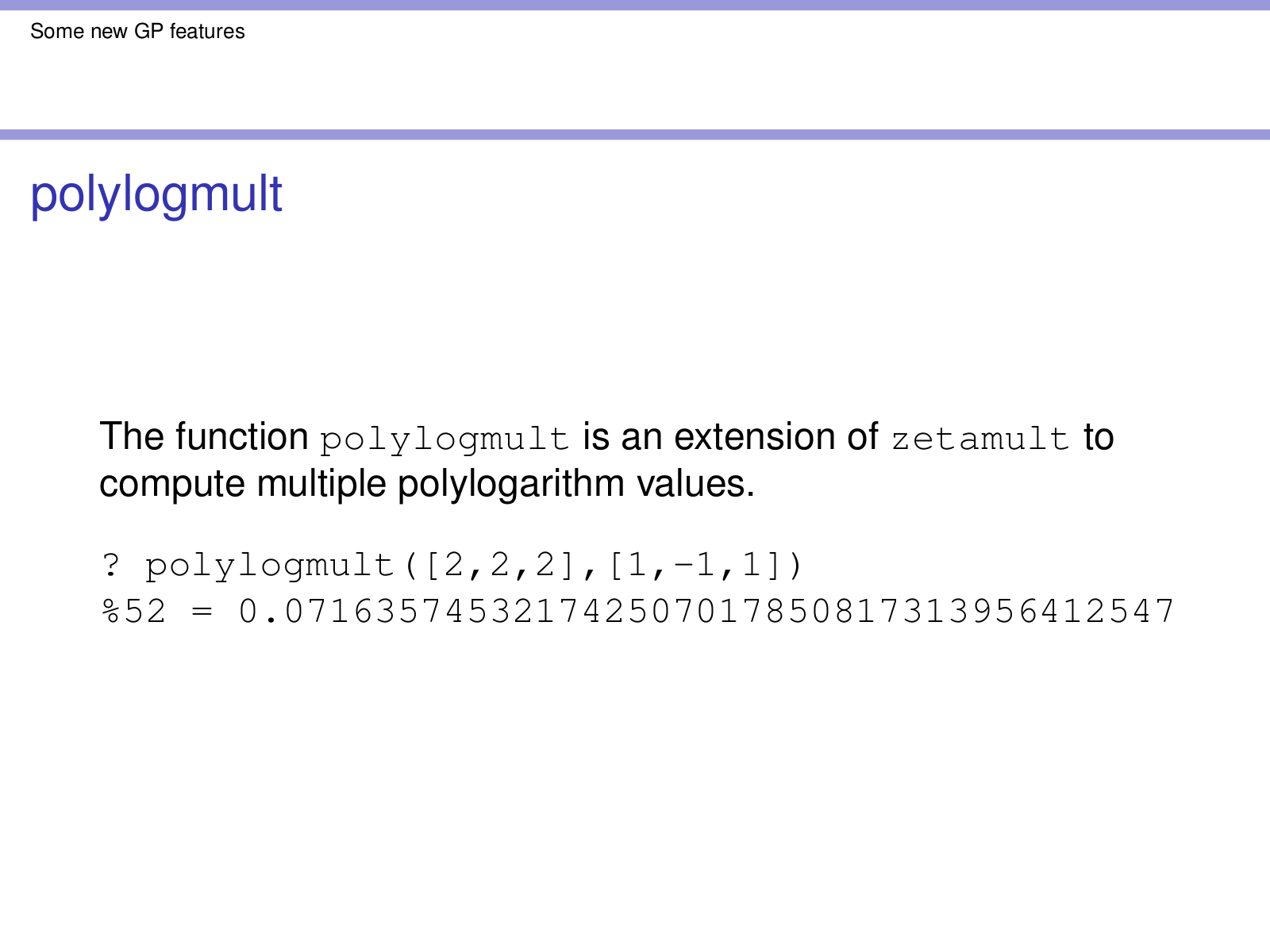Screen dimensions: 1270x952
Task: Click the purple divider bar above the title
Action: click(x=635, y=135)
